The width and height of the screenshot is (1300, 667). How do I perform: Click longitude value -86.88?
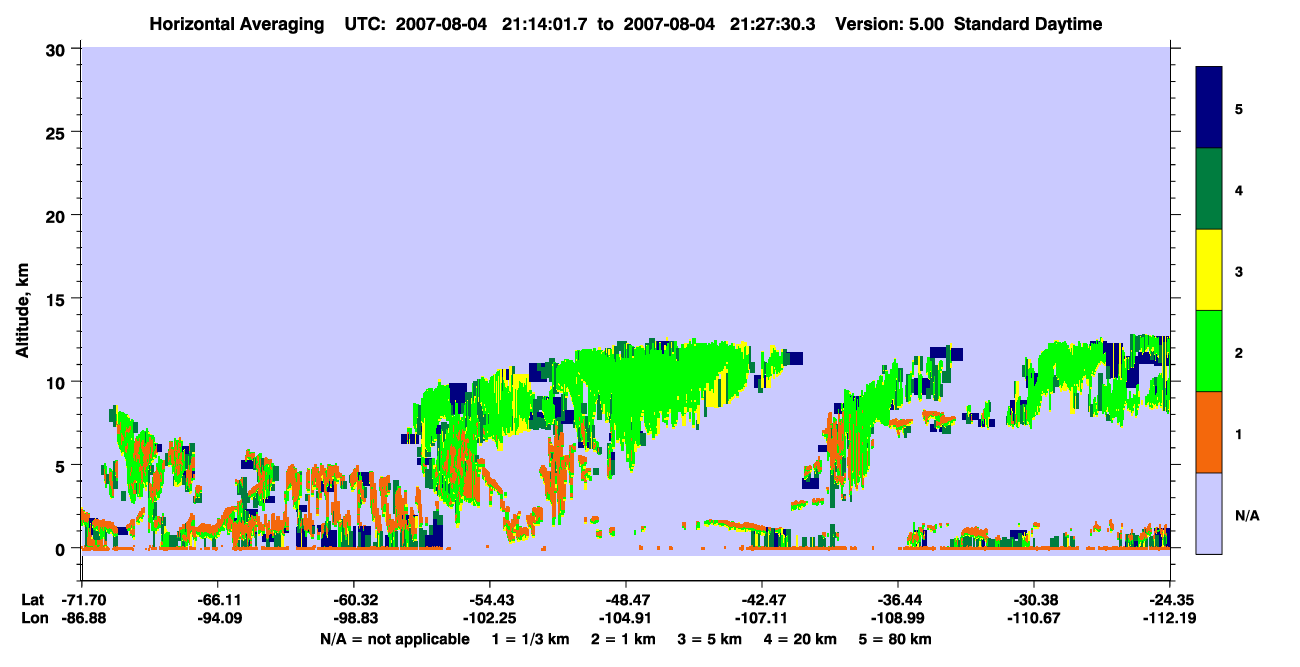82,618
